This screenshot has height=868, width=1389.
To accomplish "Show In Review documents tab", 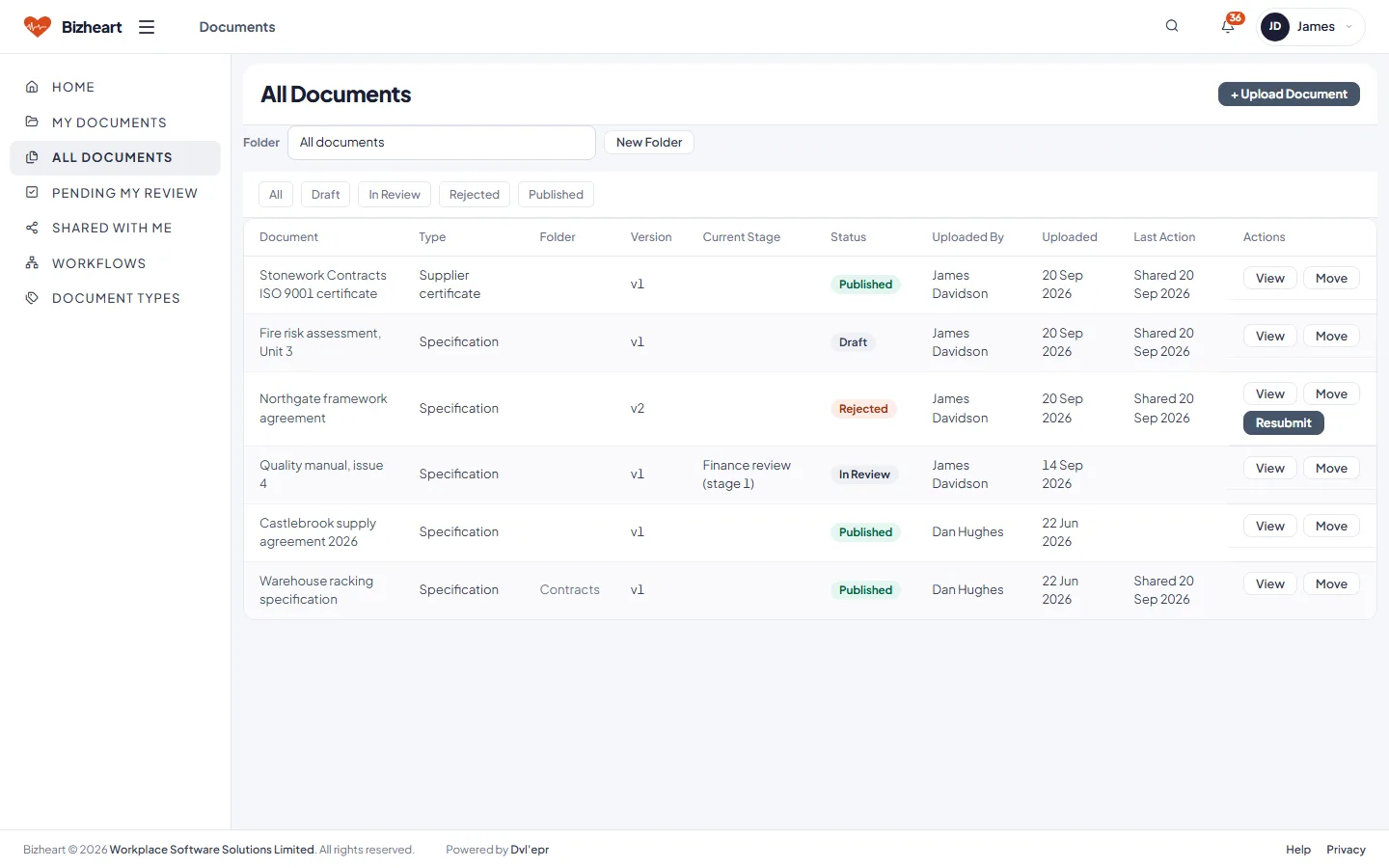I will pyautogui.click(x=395, y=195).
